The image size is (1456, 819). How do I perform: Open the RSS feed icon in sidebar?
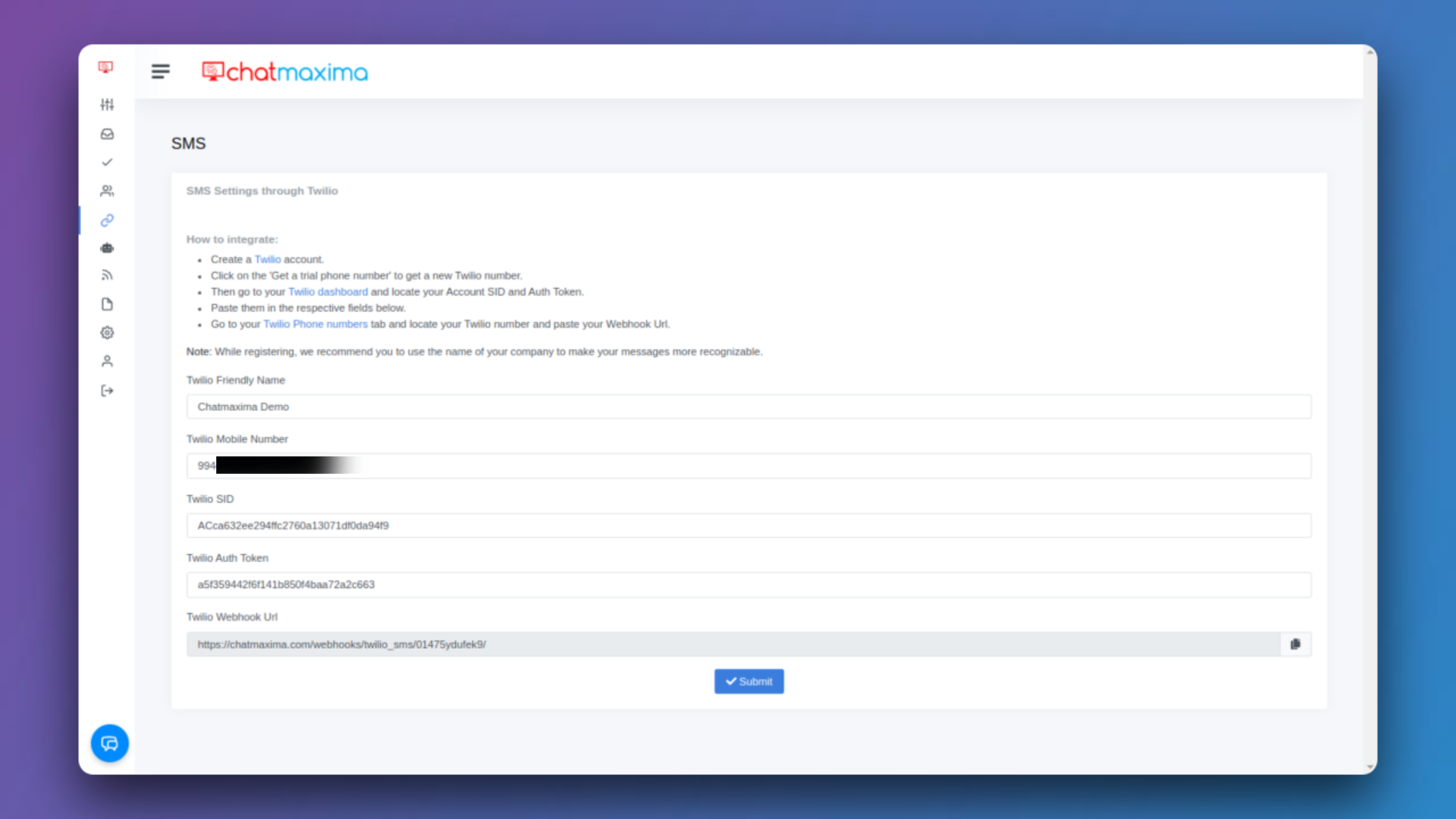pyautogui.click(x=107, y=275)
